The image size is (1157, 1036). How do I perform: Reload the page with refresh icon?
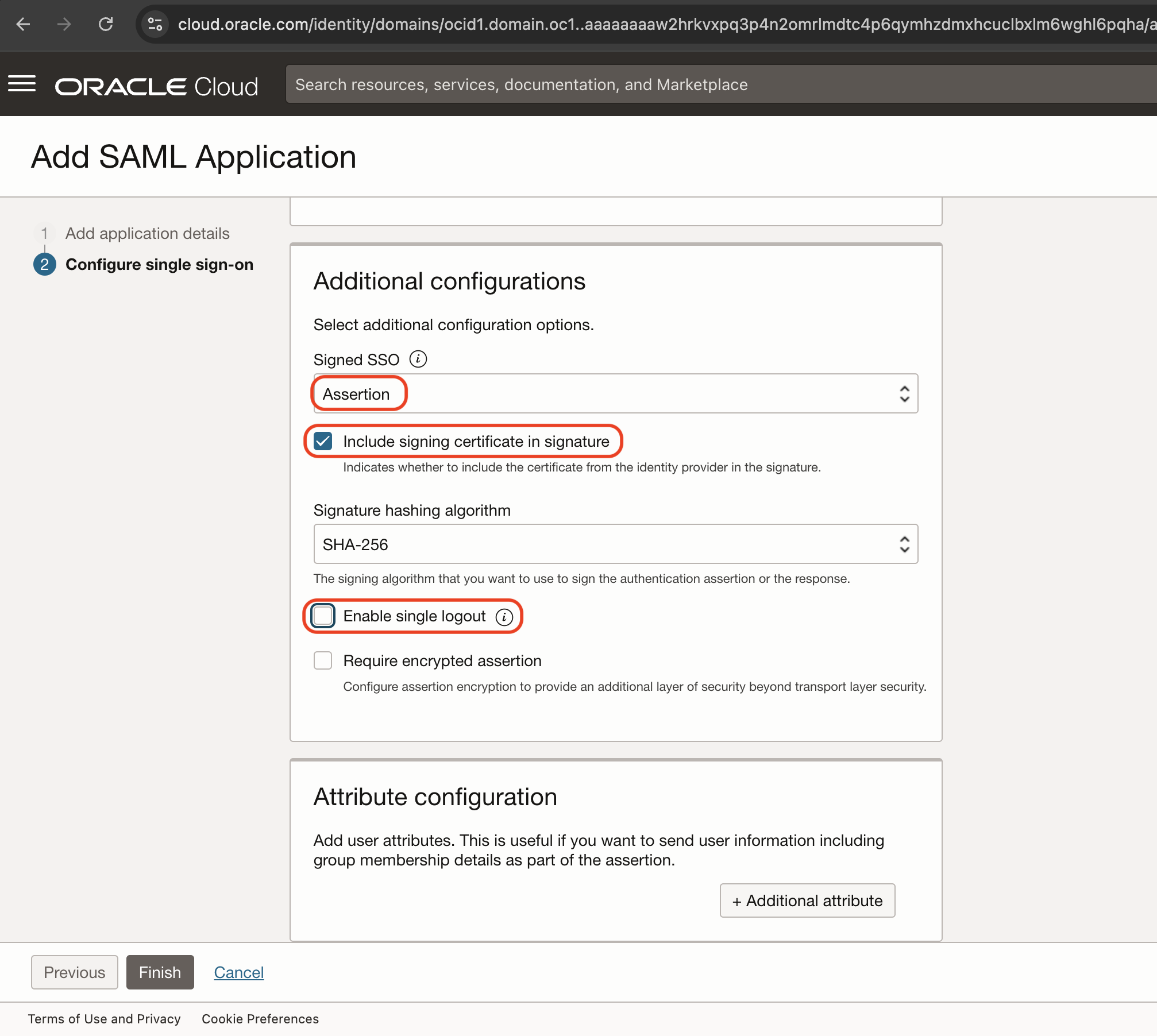(x=106, y=24)
